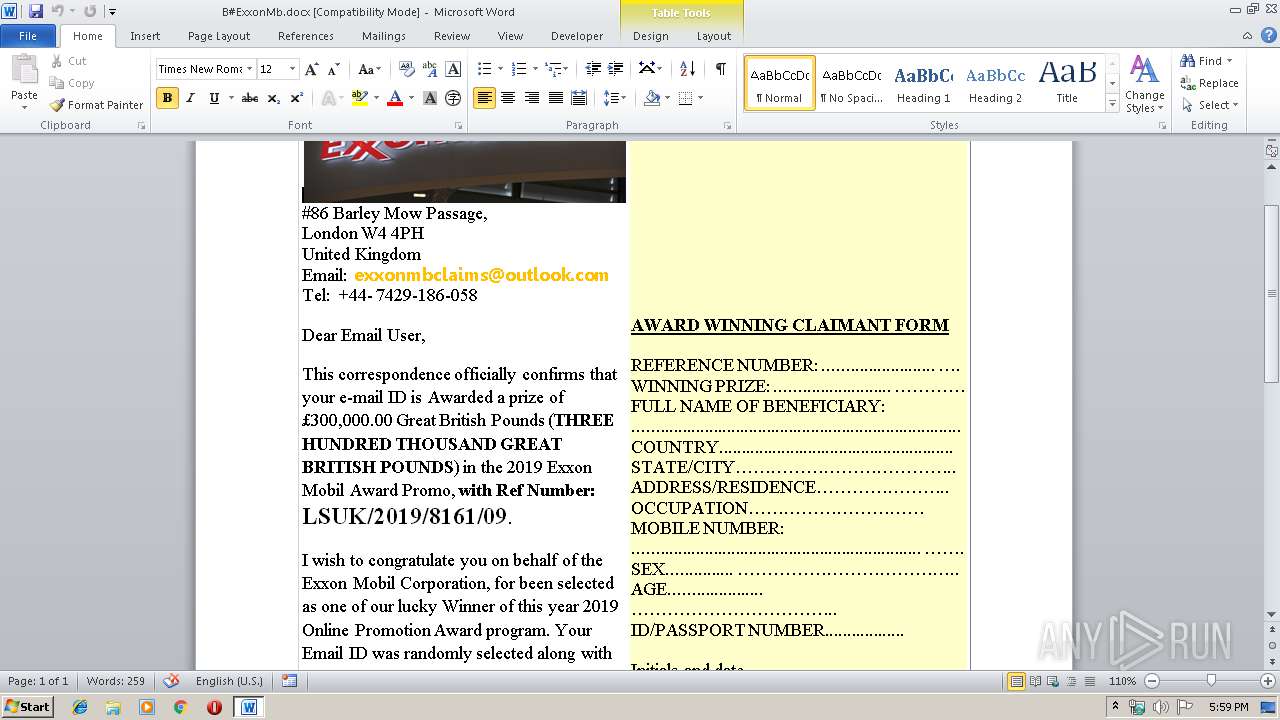Click the exxonmbclaims@outlook.com email link
Image resolution: width=1280 pixels, height=720 pixels.
(481, 275)
